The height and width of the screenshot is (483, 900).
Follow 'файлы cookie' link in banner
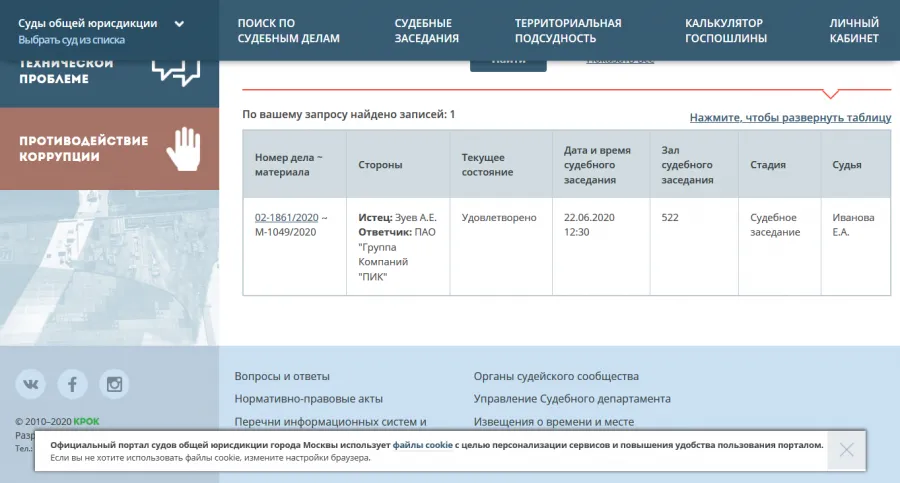pos(422,445)
